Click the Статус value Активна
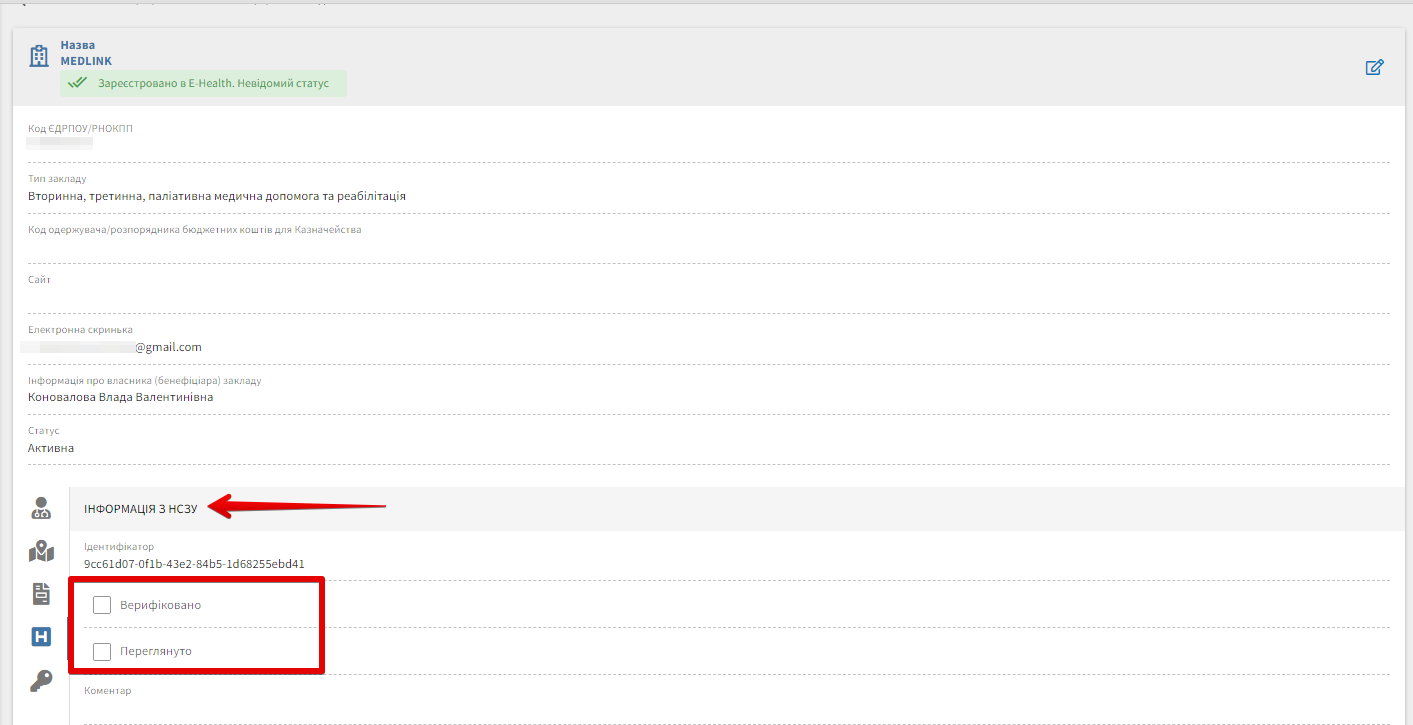 click(x=51, y=448)
